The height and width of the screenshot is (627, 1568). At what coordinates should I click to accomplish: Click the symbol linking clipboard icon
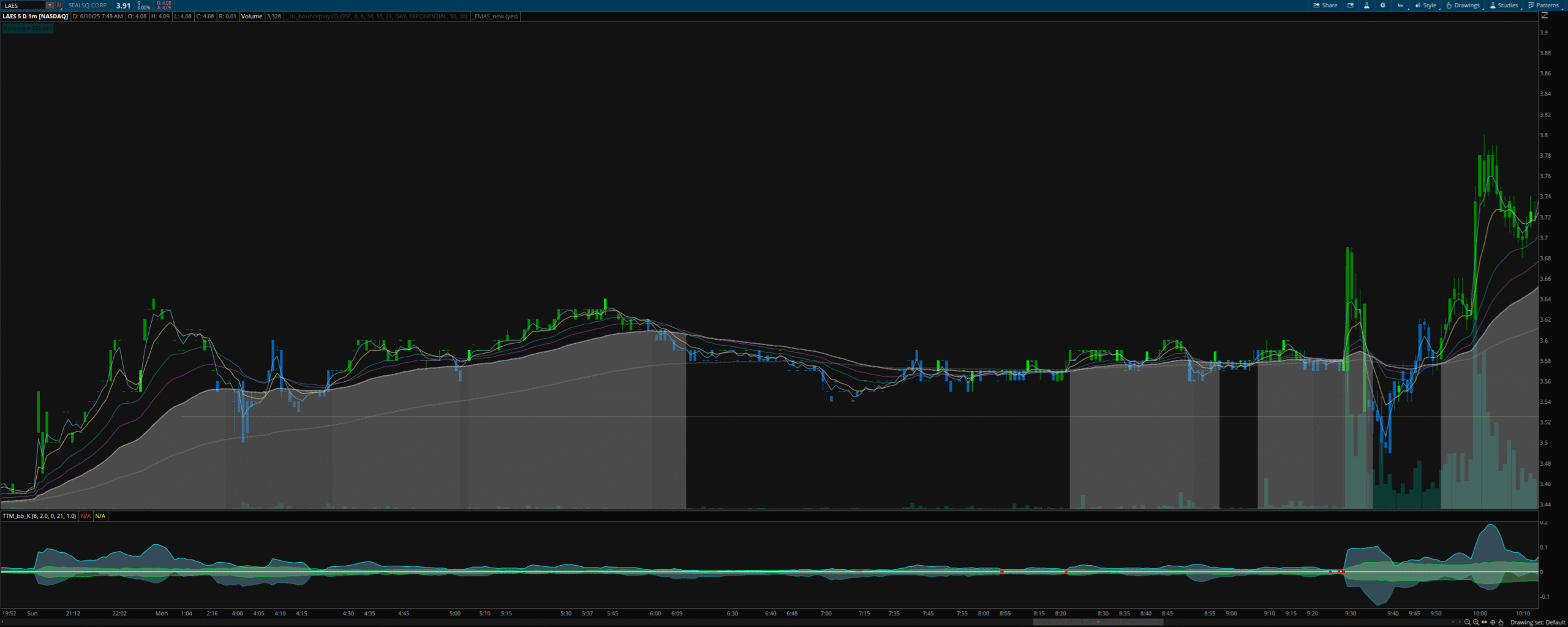(59, 6)
